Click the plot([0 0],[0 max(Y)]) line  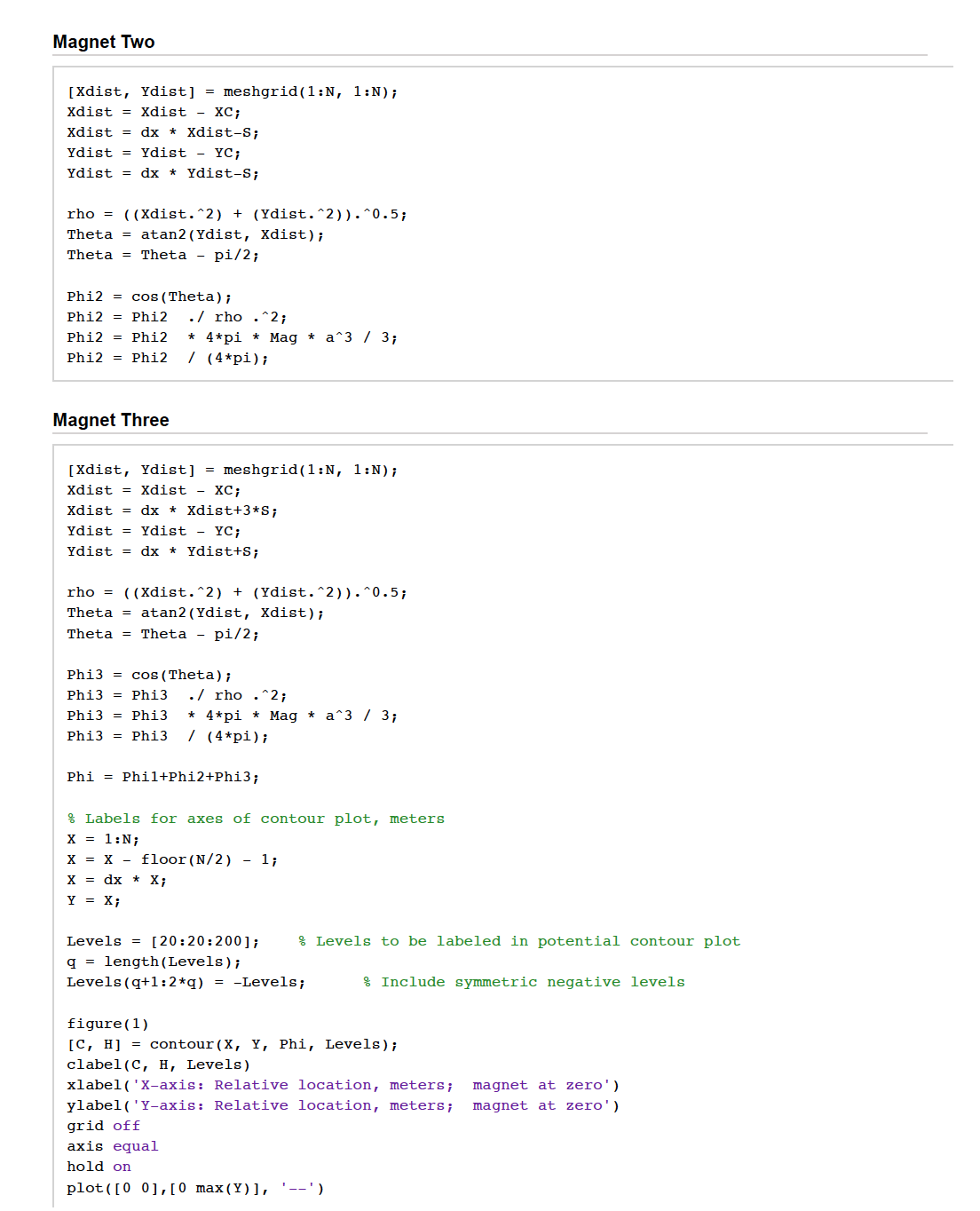click(195, 1188)
